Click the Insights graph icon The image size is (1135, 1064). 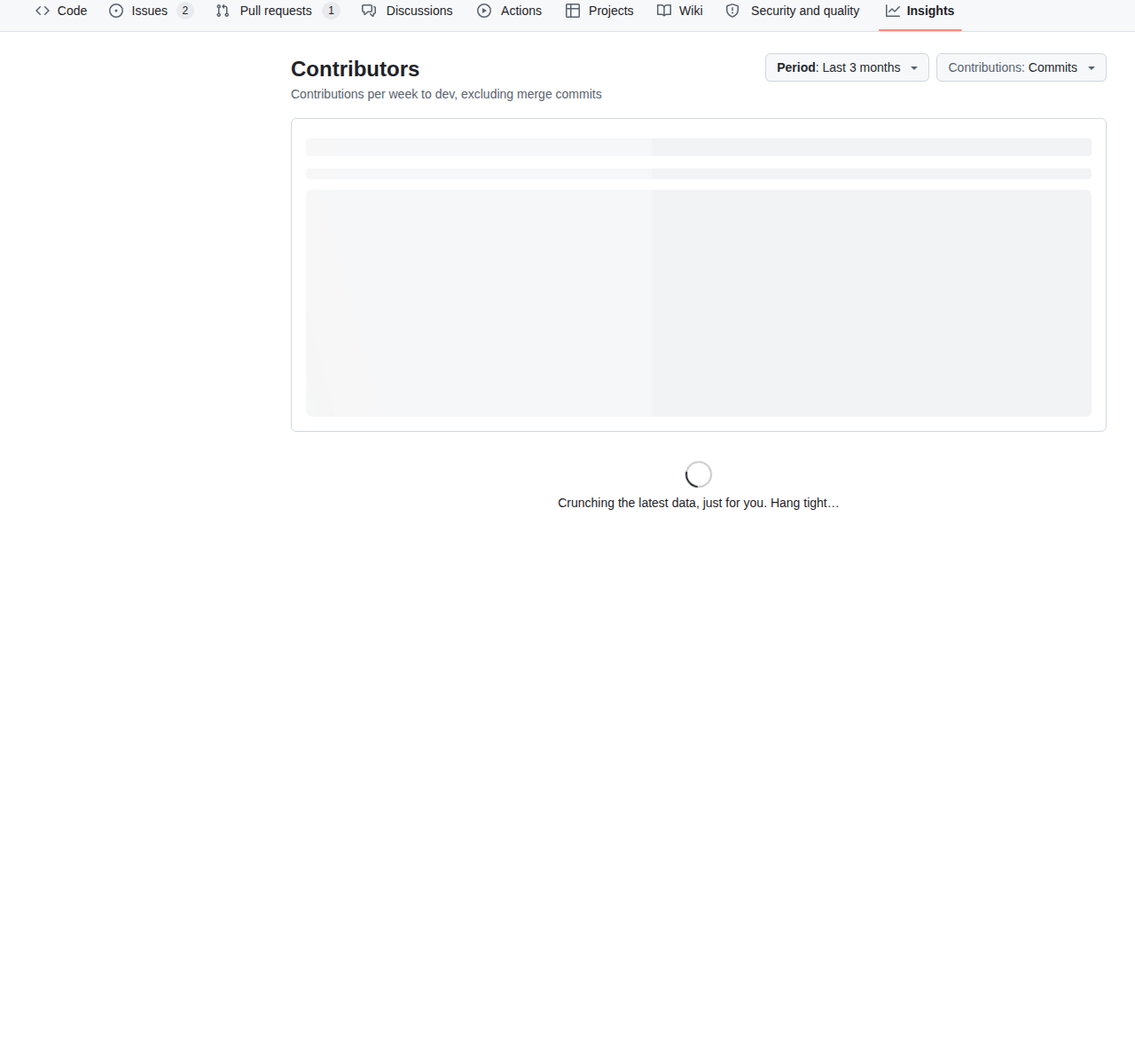point(893,11)
